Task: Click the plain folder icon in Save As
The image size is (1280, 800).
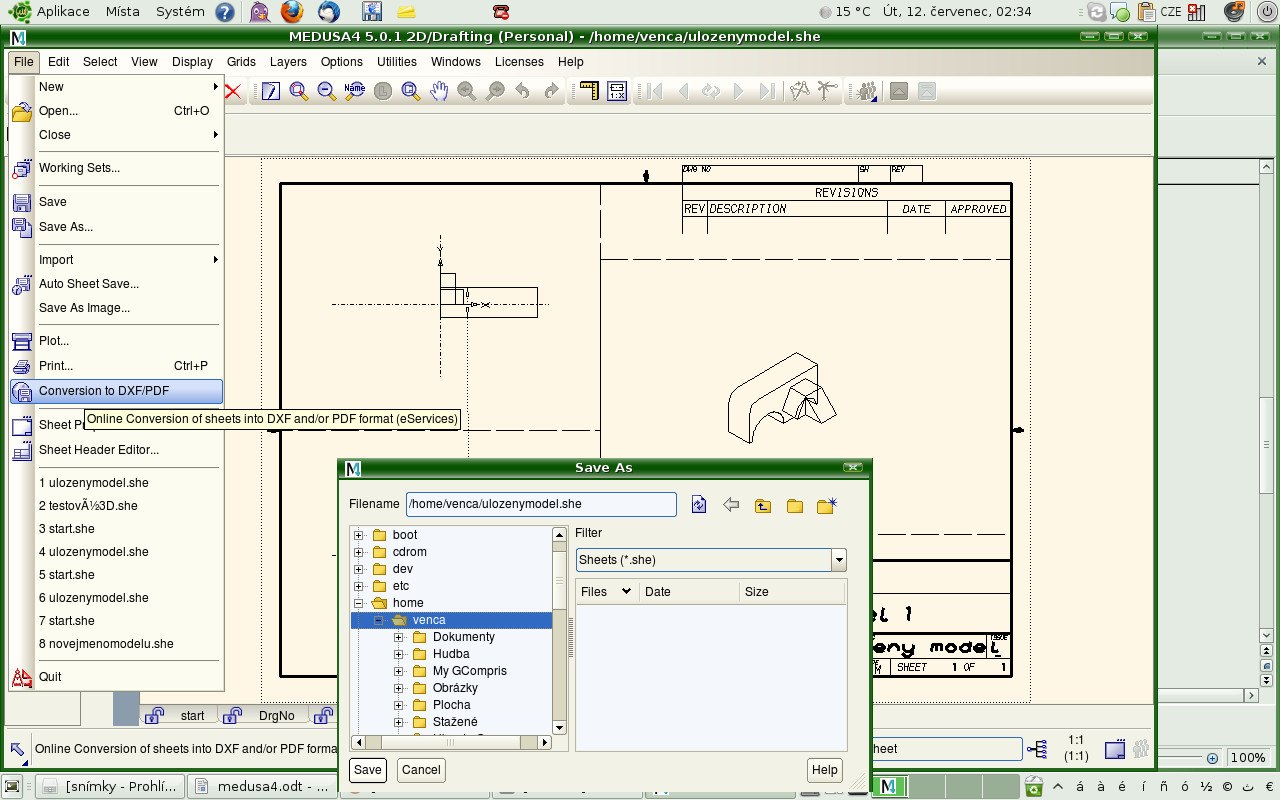Action: 795,505
